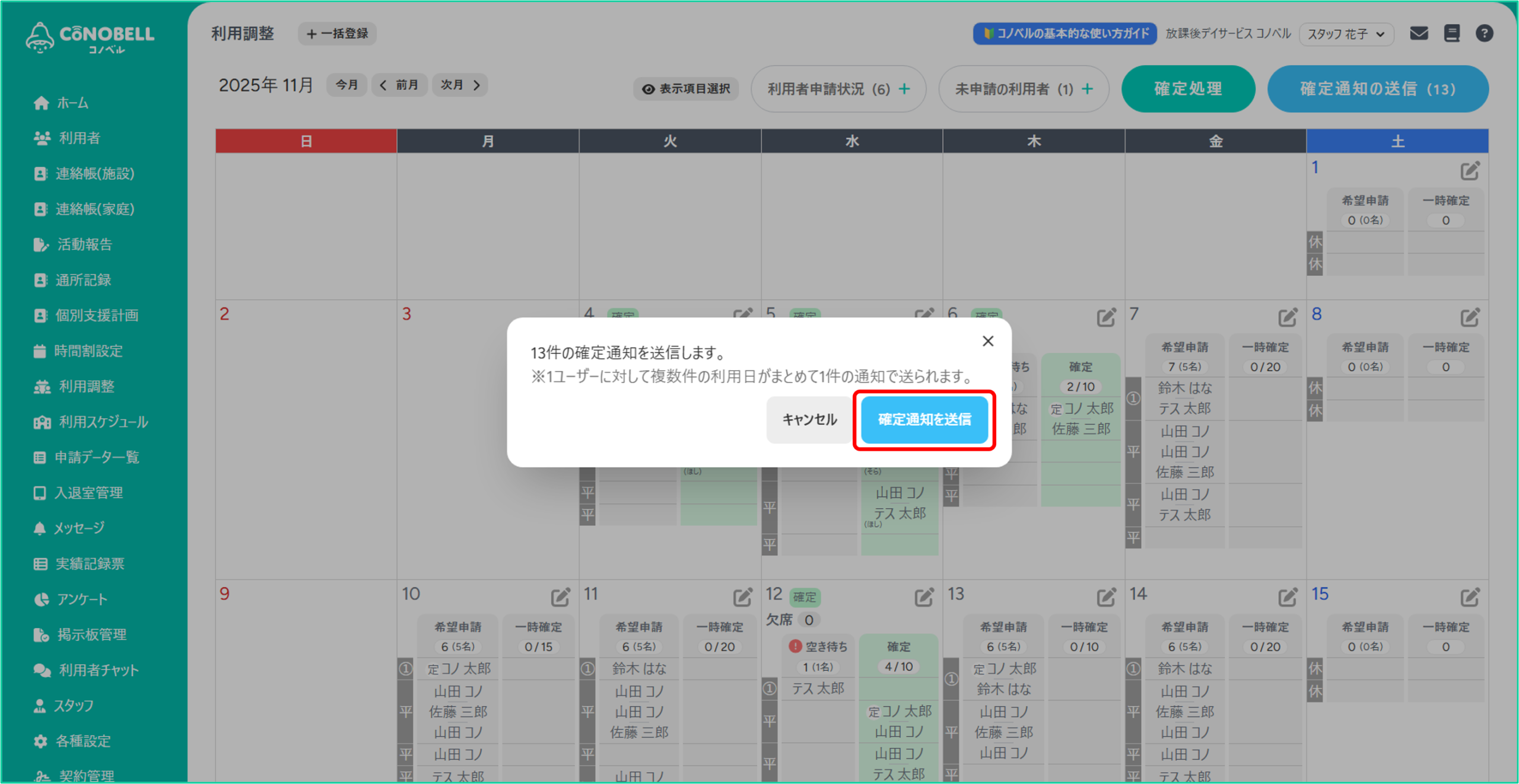Select 連絡帳(施設) from sidebar
Image resolution: width=1519 pixels, height=784 pixels.
point(94,173)
